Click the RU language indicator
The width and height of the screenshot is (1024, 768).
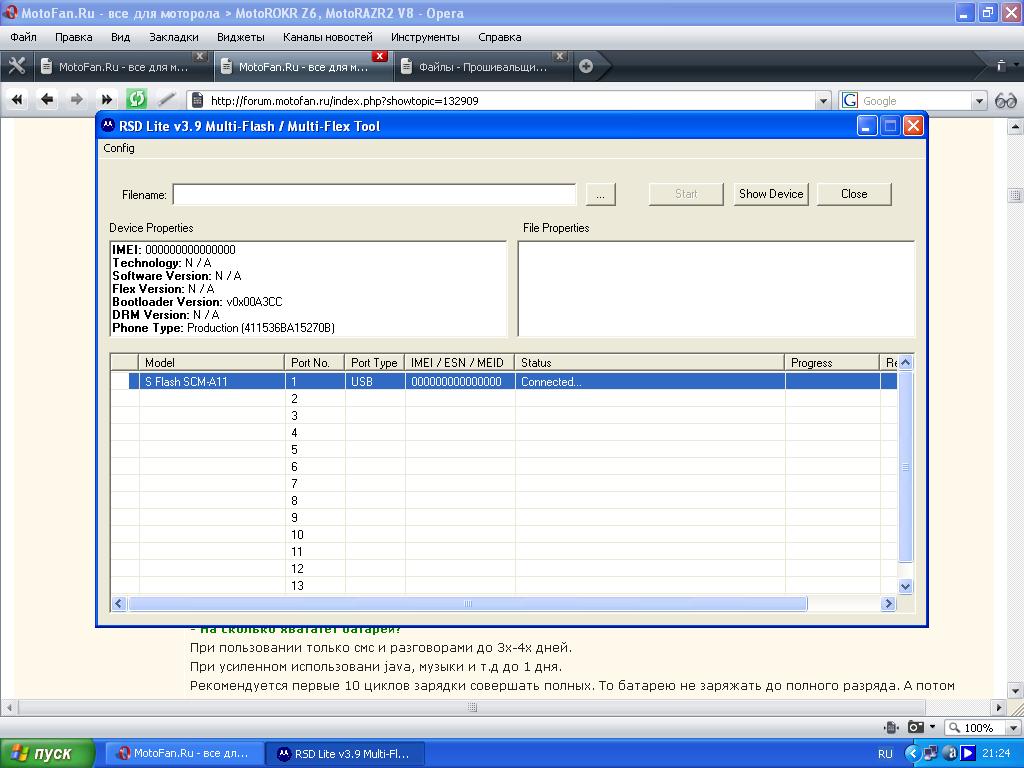pos(885,754)
